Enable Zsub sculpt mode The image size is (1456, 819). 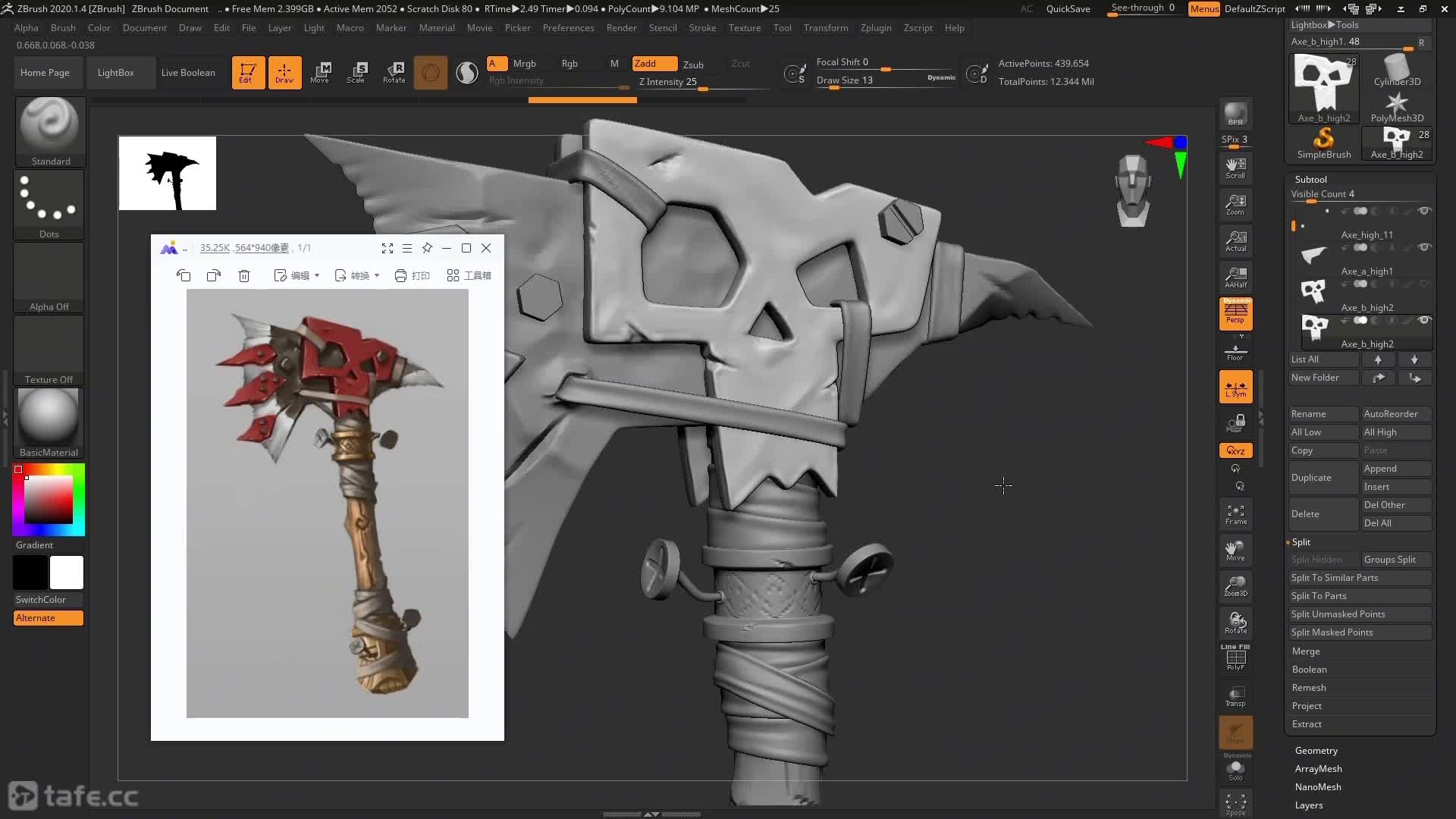[x=693, y=64]
